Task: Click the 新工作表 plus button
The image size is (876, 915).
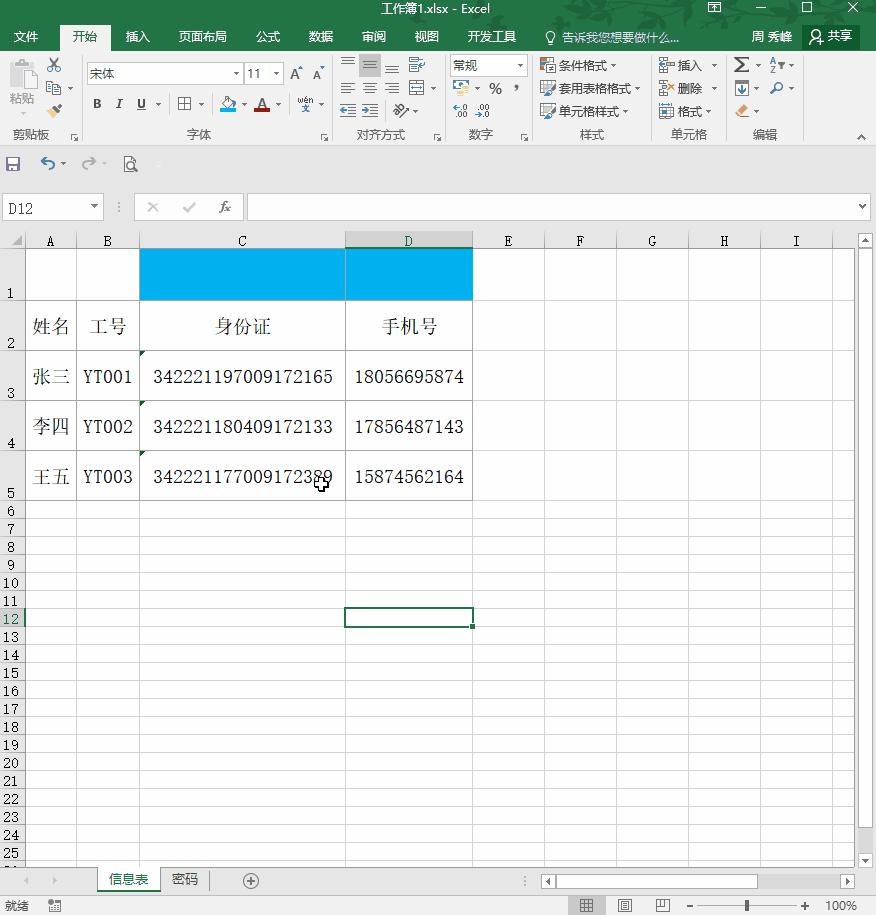Action: point(250,880)
